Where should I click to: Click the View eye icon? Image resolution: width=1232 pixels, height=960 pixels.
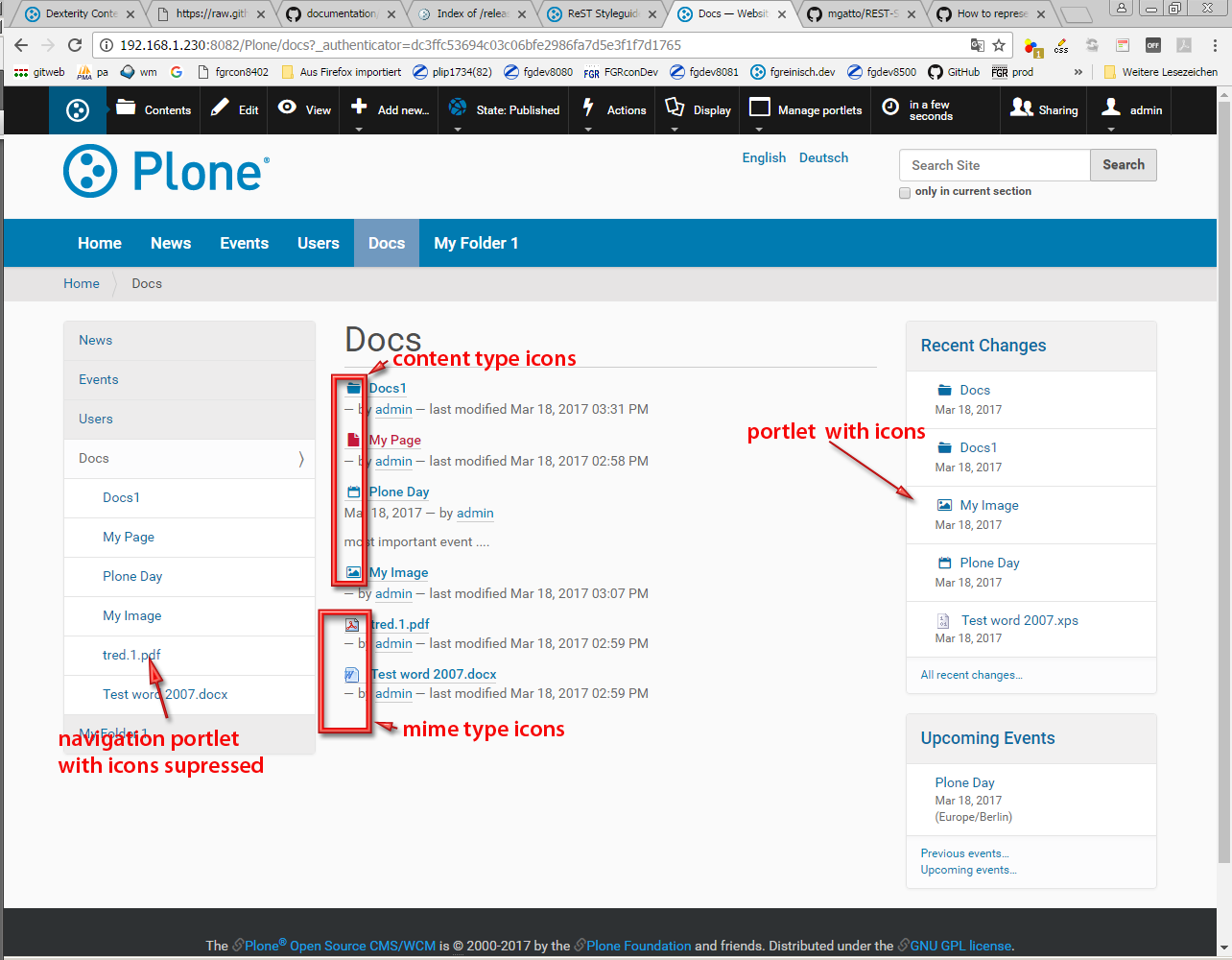click(x=287, y=108)
